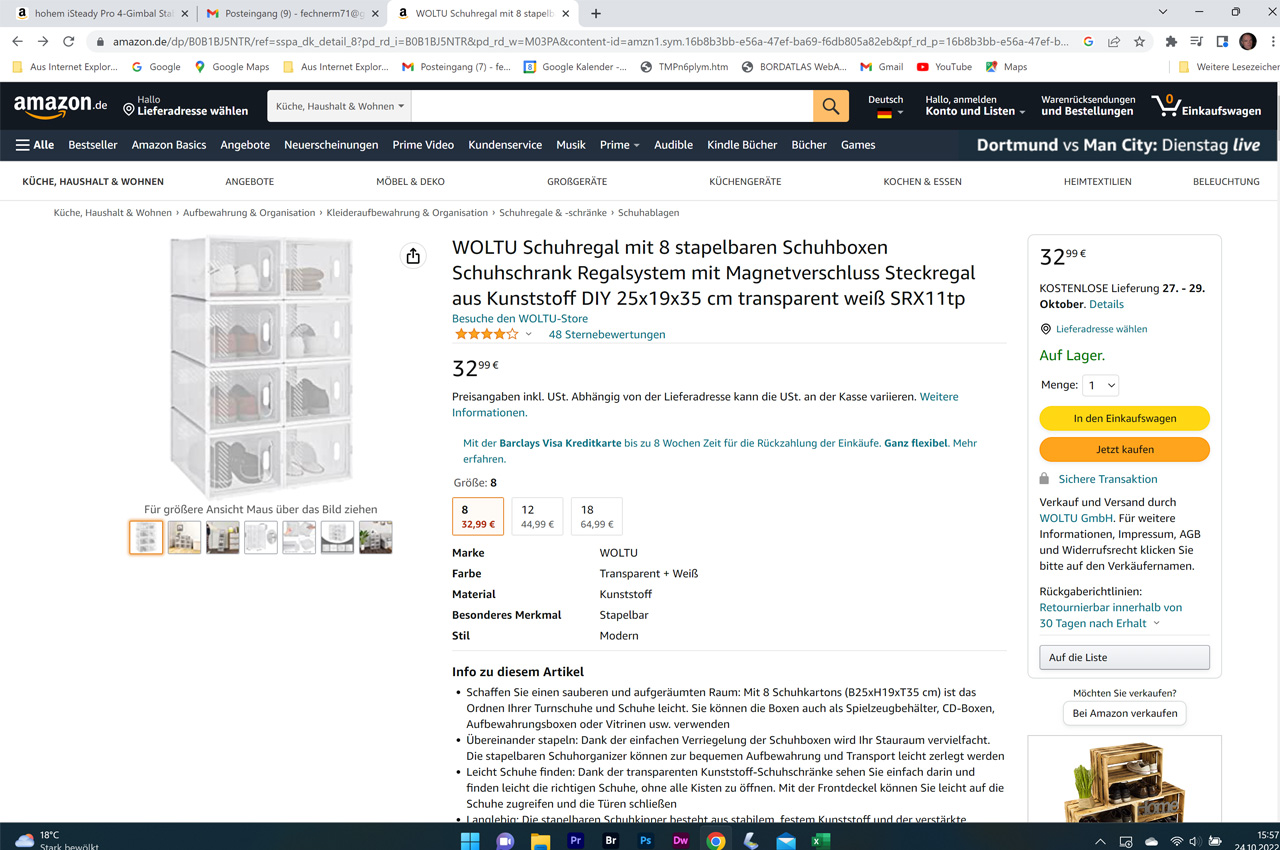Select size option 18 for 64,99 €
The height and width of the screenshot is (850, 1280).
click(x=597, y=516)
